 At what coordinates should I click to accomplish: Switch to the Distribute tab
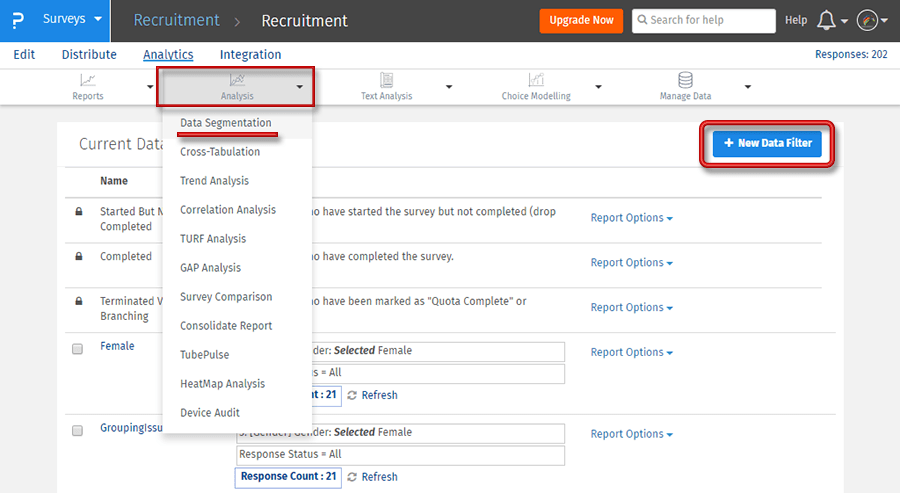coord(89,55)
